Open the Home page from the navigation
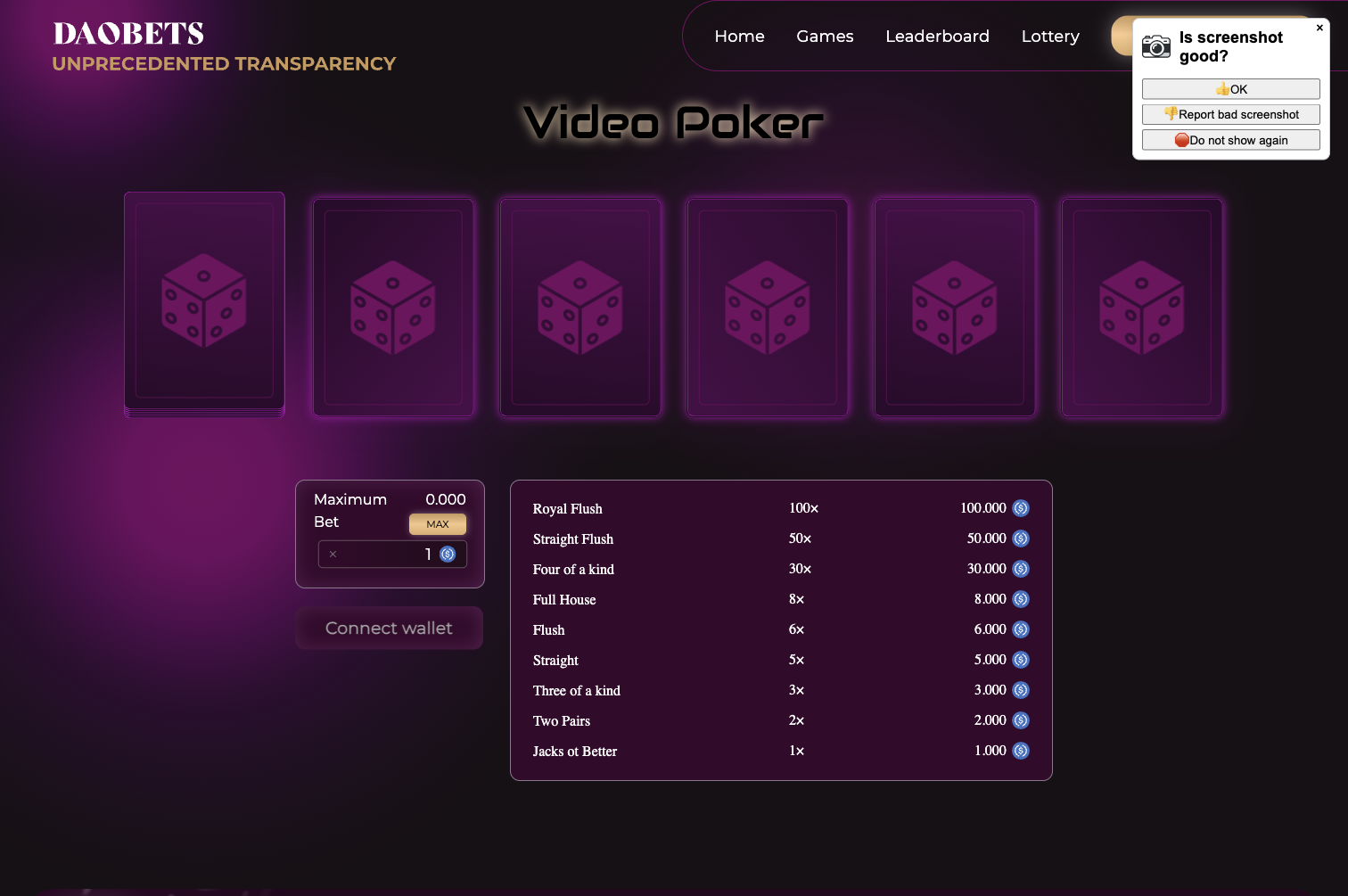 pos(739,36)
